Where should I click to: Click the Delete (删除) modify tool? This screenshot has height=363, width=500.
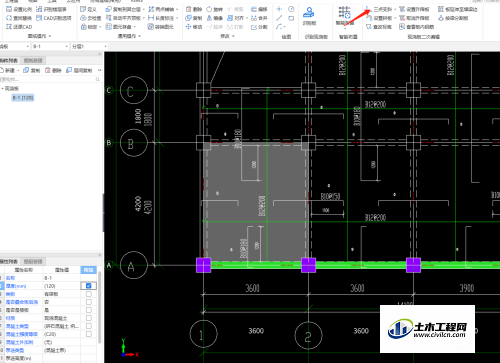coord(194,9)
